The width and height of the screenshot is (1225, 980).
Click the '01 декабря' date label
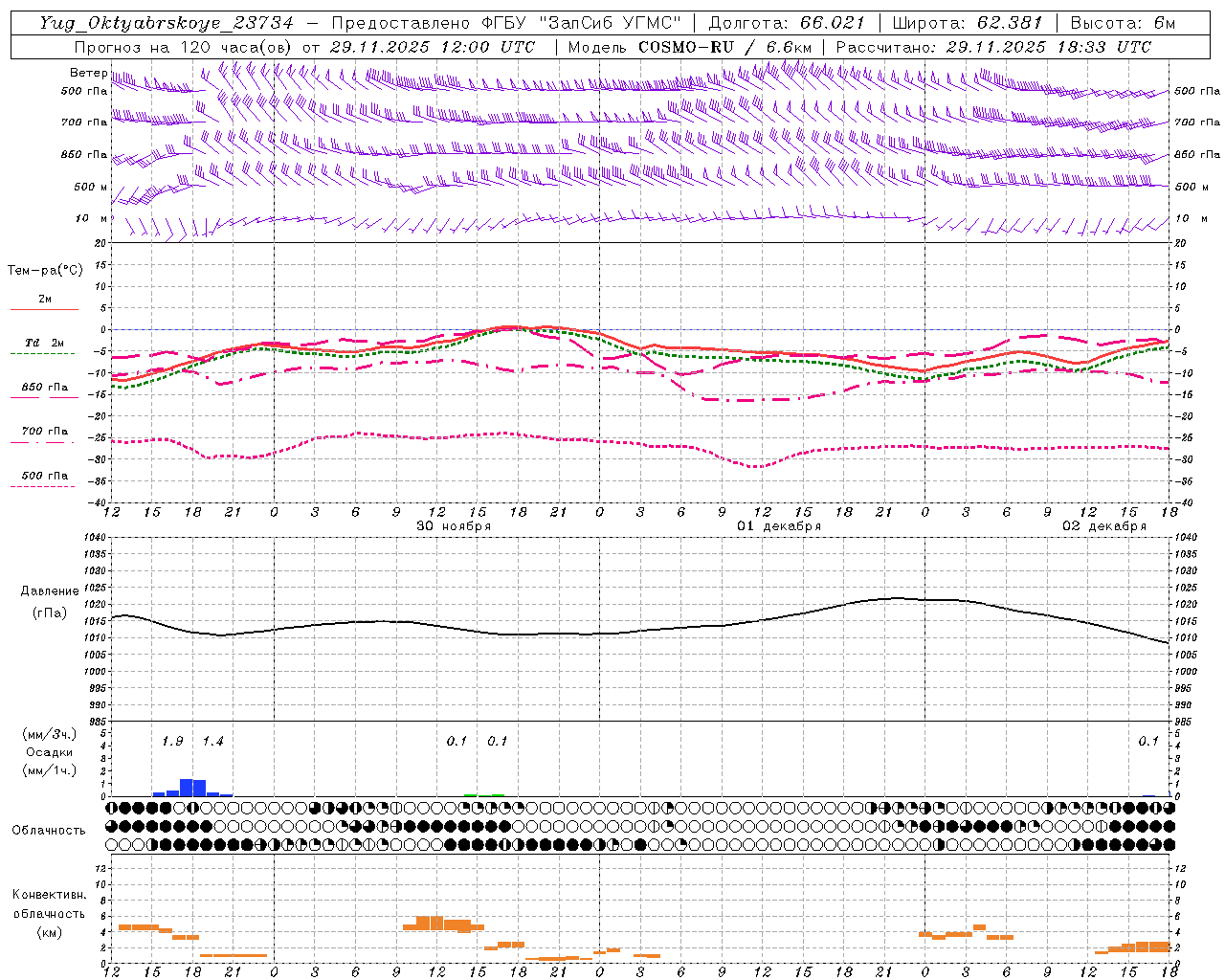coord(779,526)
